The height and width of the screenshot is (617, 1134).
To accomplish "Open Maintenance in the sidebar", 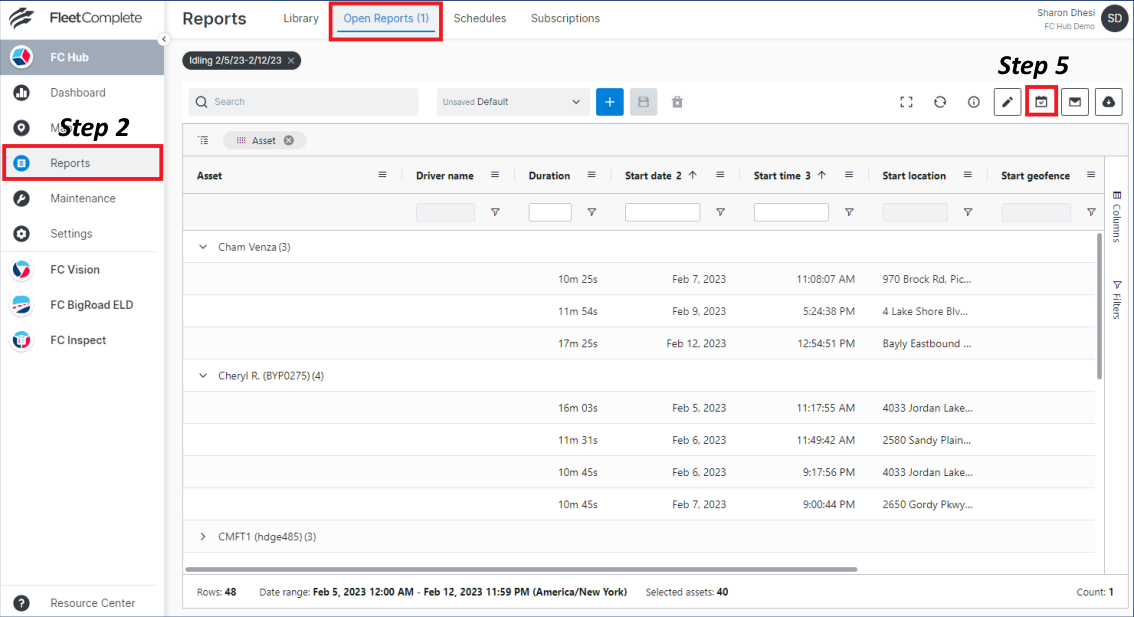I will click(83, 198).
